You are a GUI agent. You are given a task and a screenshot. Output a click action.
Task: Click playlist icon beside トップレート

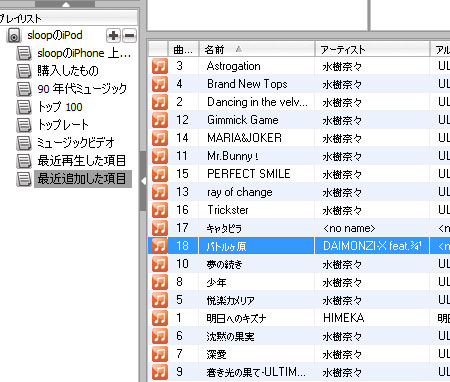coord(24,125)
